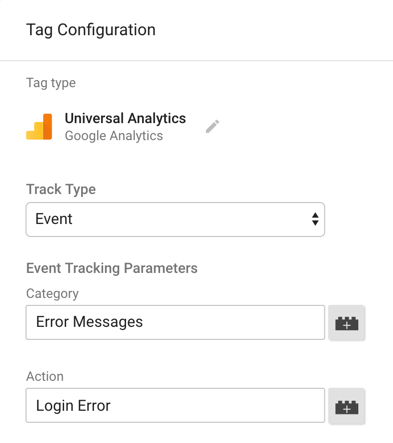The height and width of the screenshot is (443, 393).
Task: Click empty area right of Login Error text
Action: coord(217,405)
